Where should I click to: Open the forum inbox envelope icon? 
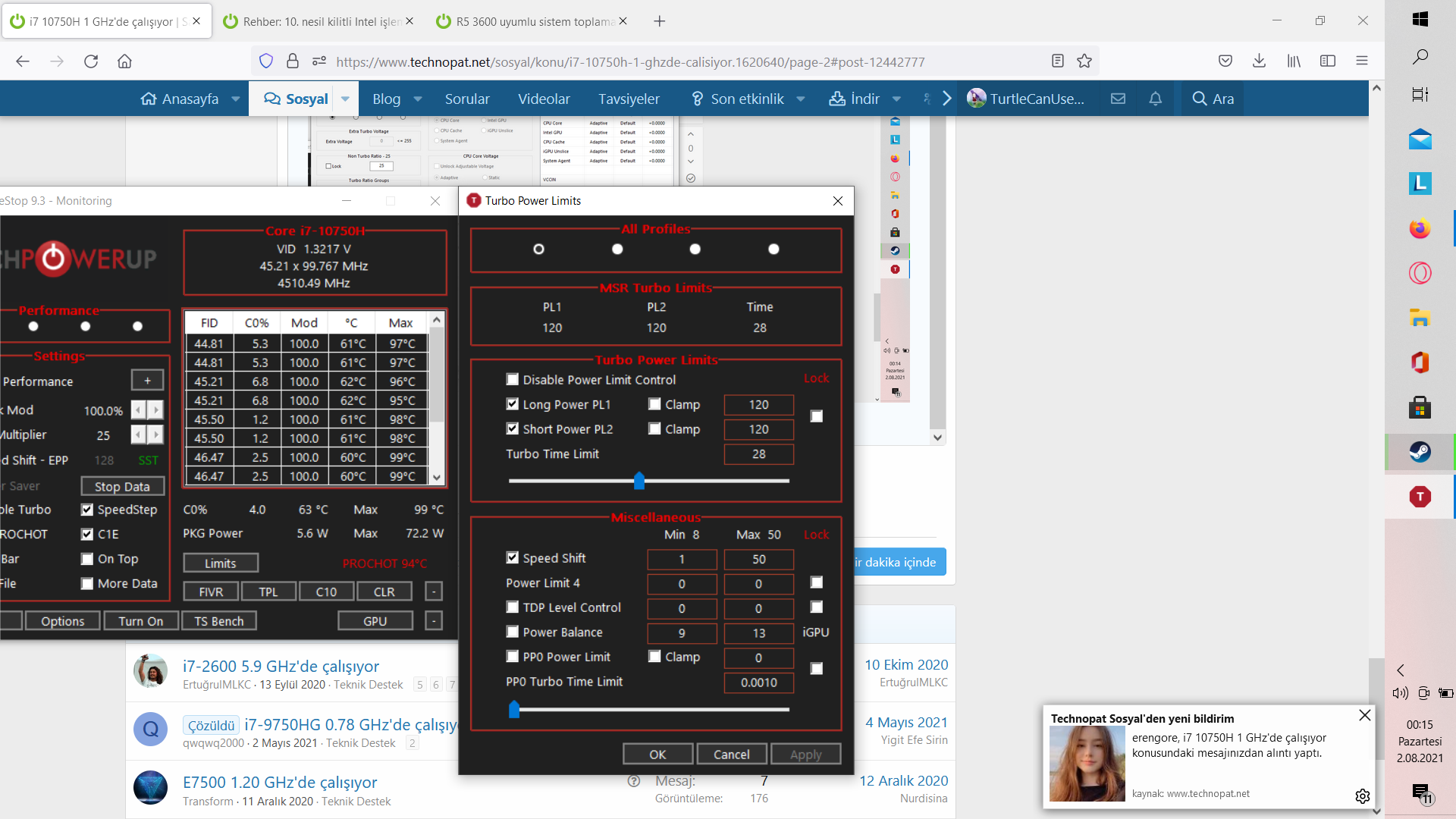point(1118,99)
